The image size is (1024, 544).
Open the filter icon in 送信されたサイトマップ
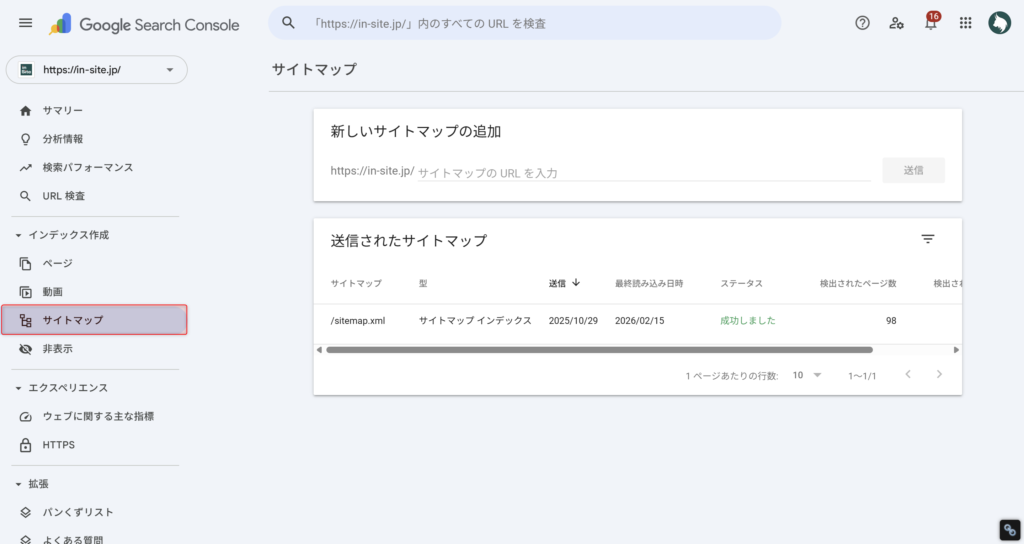pos(927,239)
